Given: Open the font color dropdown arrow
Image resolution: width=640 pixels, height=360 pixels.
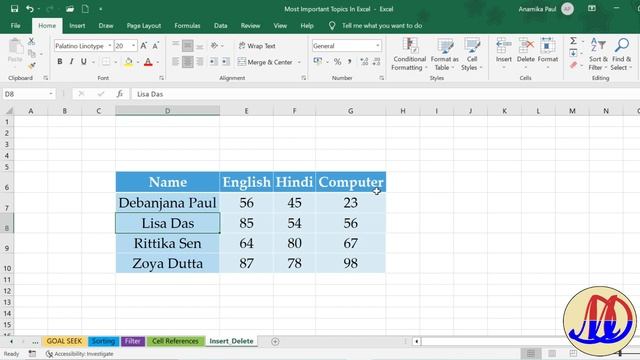Looking at the screenshot, I should pyautogui.click(x=158, y=62).
